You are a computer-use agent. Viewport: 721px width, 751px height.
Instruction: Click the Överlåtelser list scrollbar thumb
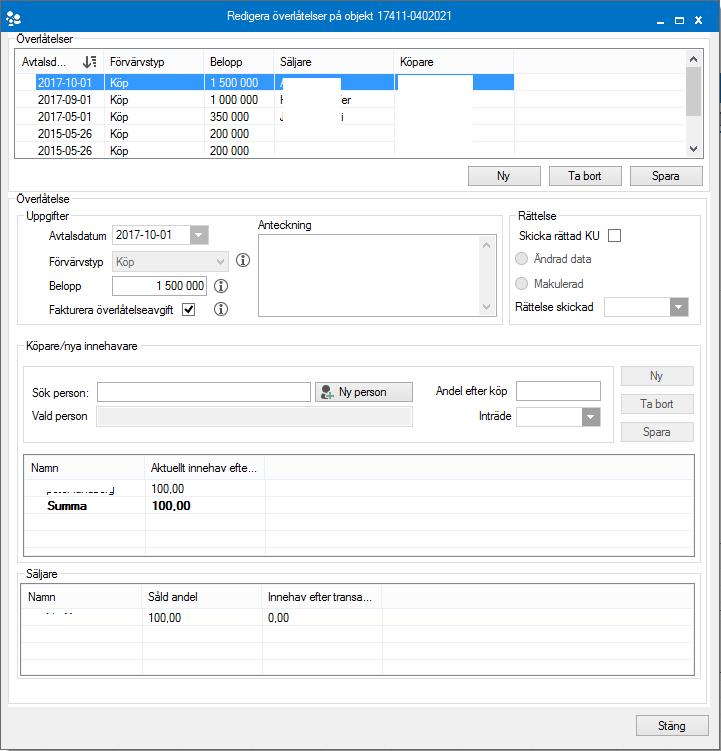[693, 91]
